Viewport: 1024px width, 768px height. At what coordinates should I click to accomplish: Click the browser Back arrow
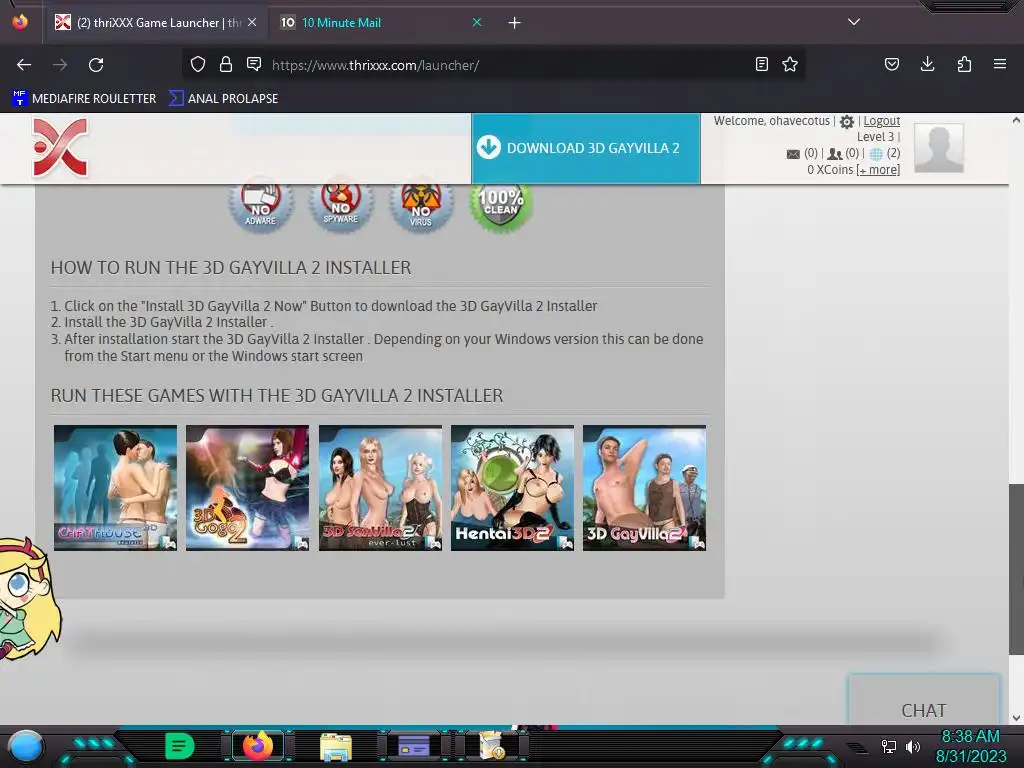24,65
